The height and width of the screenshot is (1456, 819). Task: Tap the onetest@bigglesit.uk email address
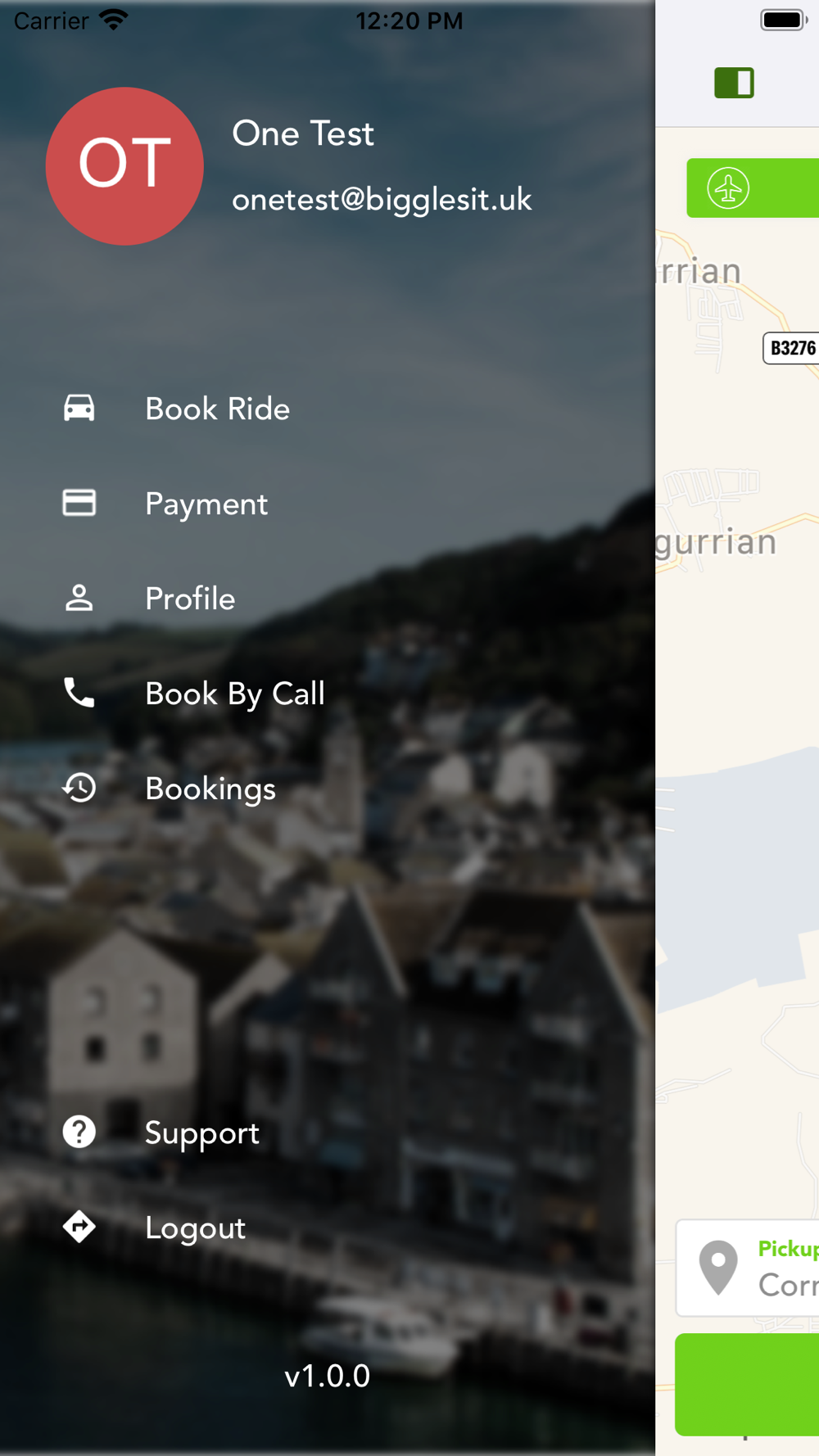click(x=382, y=200)
